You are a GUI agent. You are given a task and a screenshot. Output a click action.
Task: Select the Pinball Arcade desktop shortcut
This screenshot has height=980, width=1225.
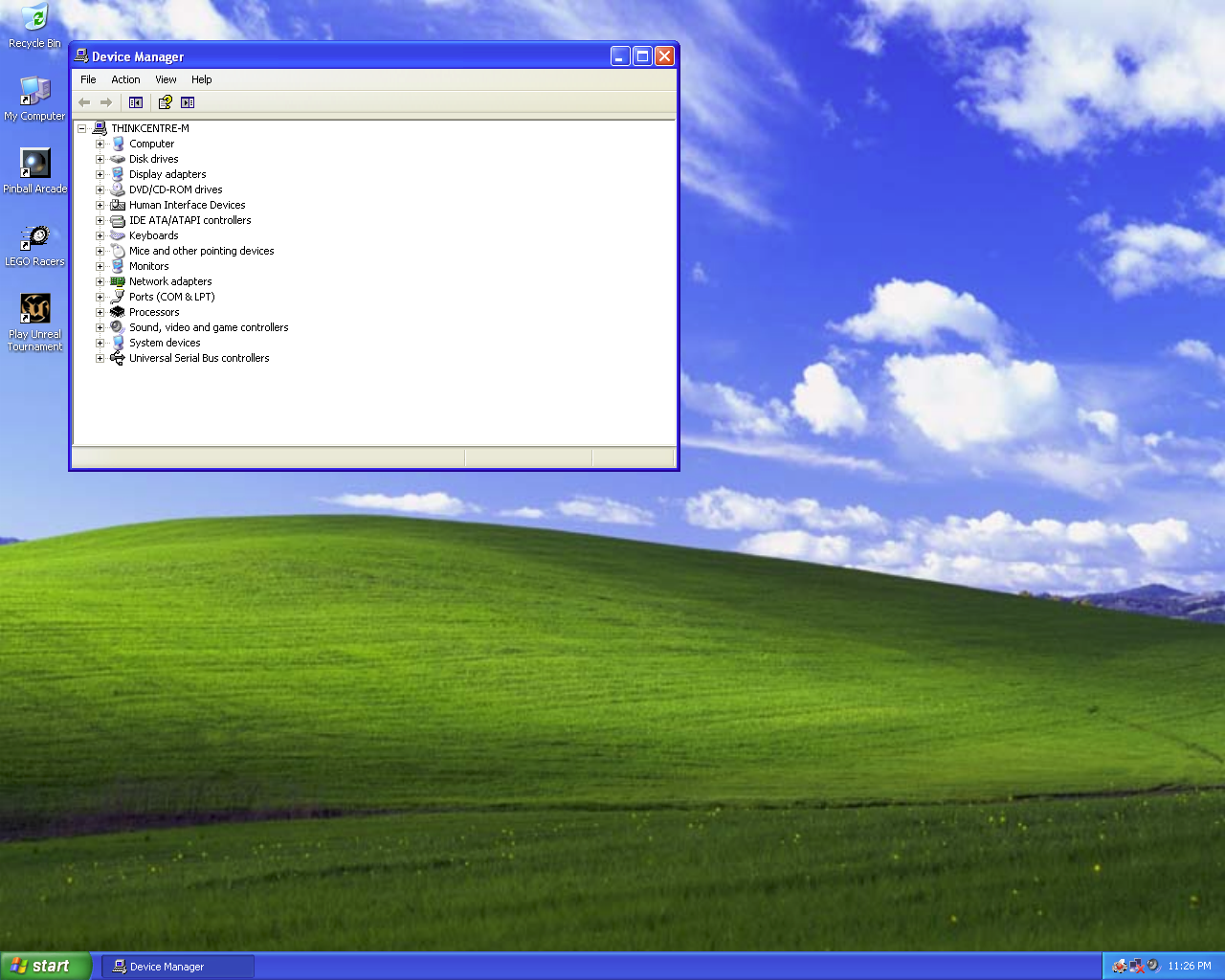[34, 171]
